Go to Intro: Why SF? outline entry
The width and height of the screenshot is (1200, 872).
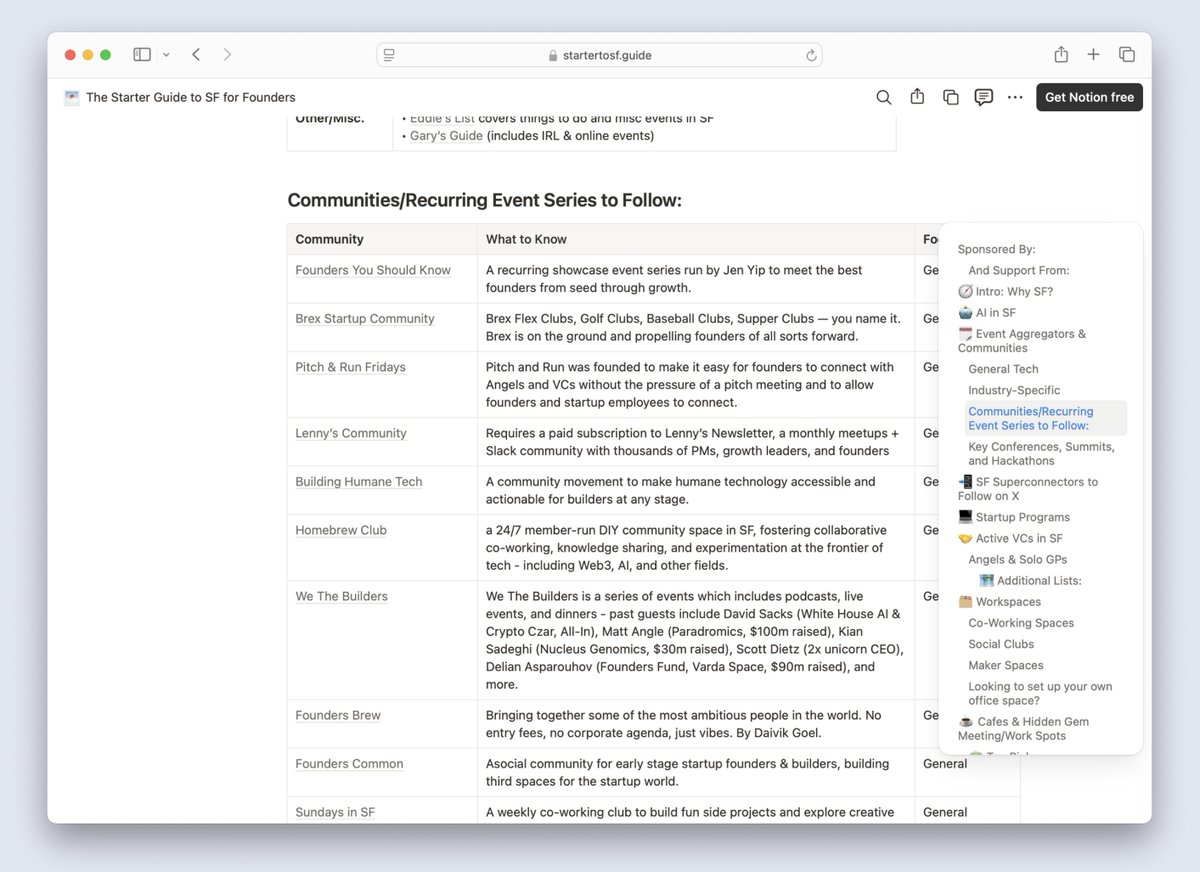point(1005,292)
